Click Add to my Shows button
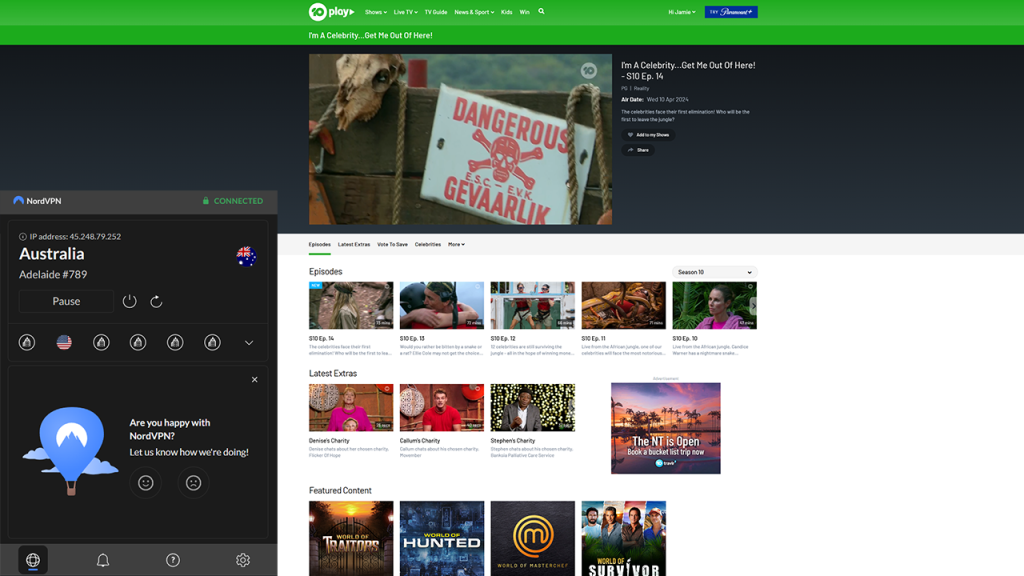 click(x=648, y=135)
